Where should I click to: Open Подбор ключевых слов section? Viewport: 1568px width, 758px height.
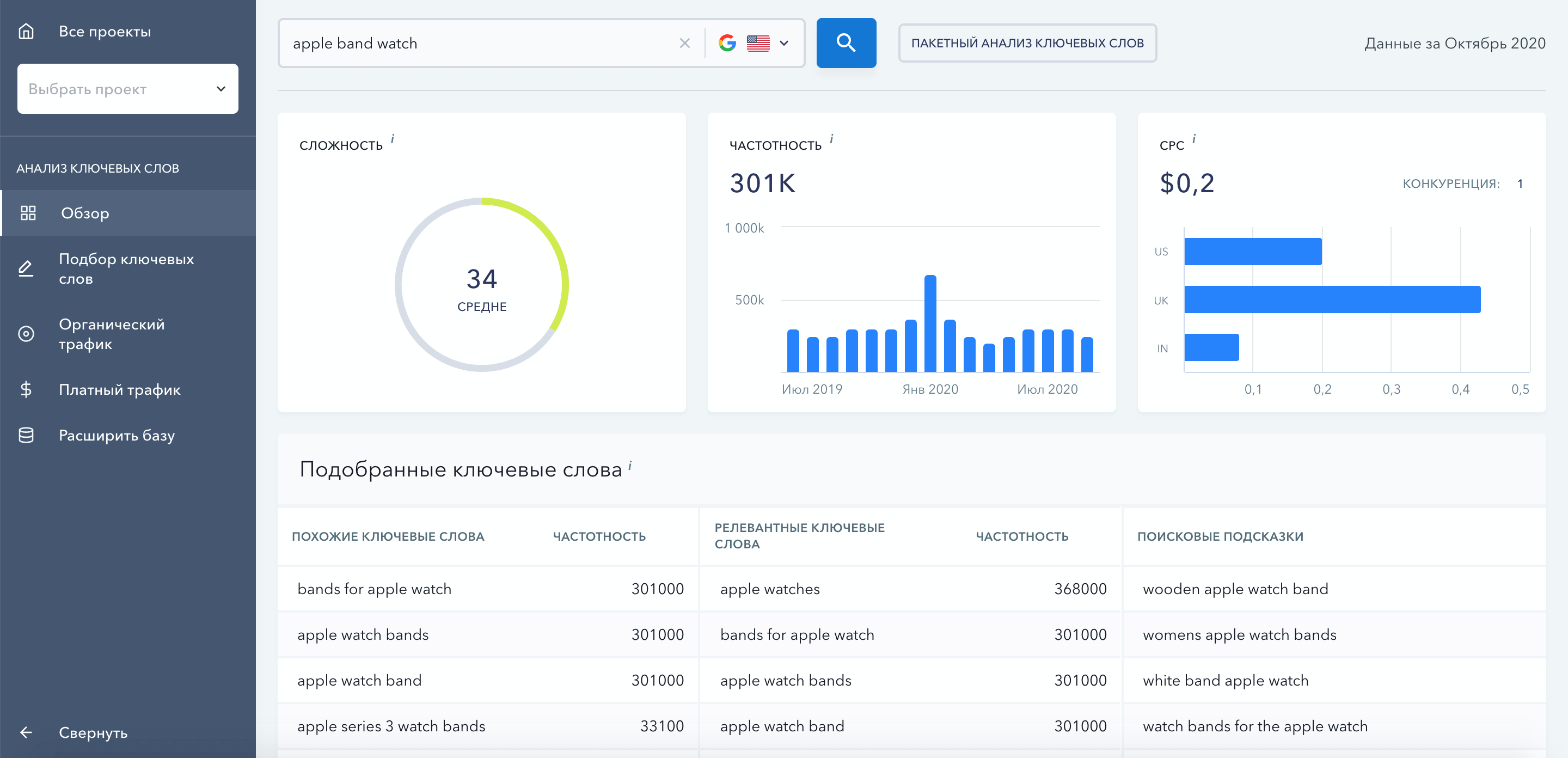point(126,268)
